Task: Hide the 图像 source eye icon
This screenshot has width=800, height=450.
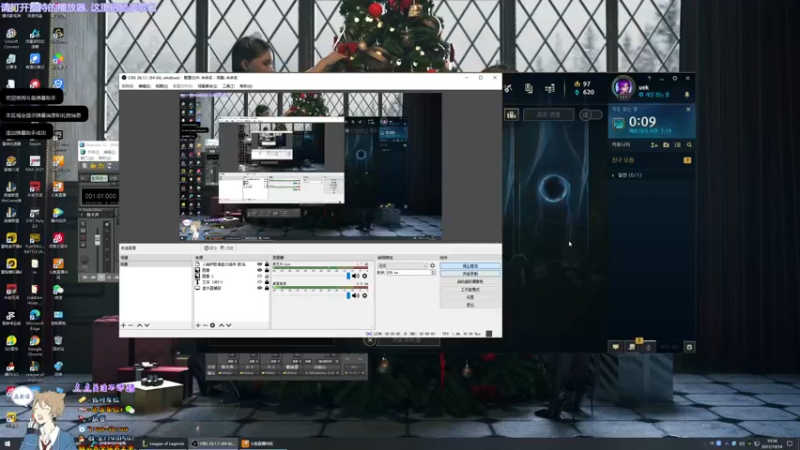Action: tap(260, 270)
